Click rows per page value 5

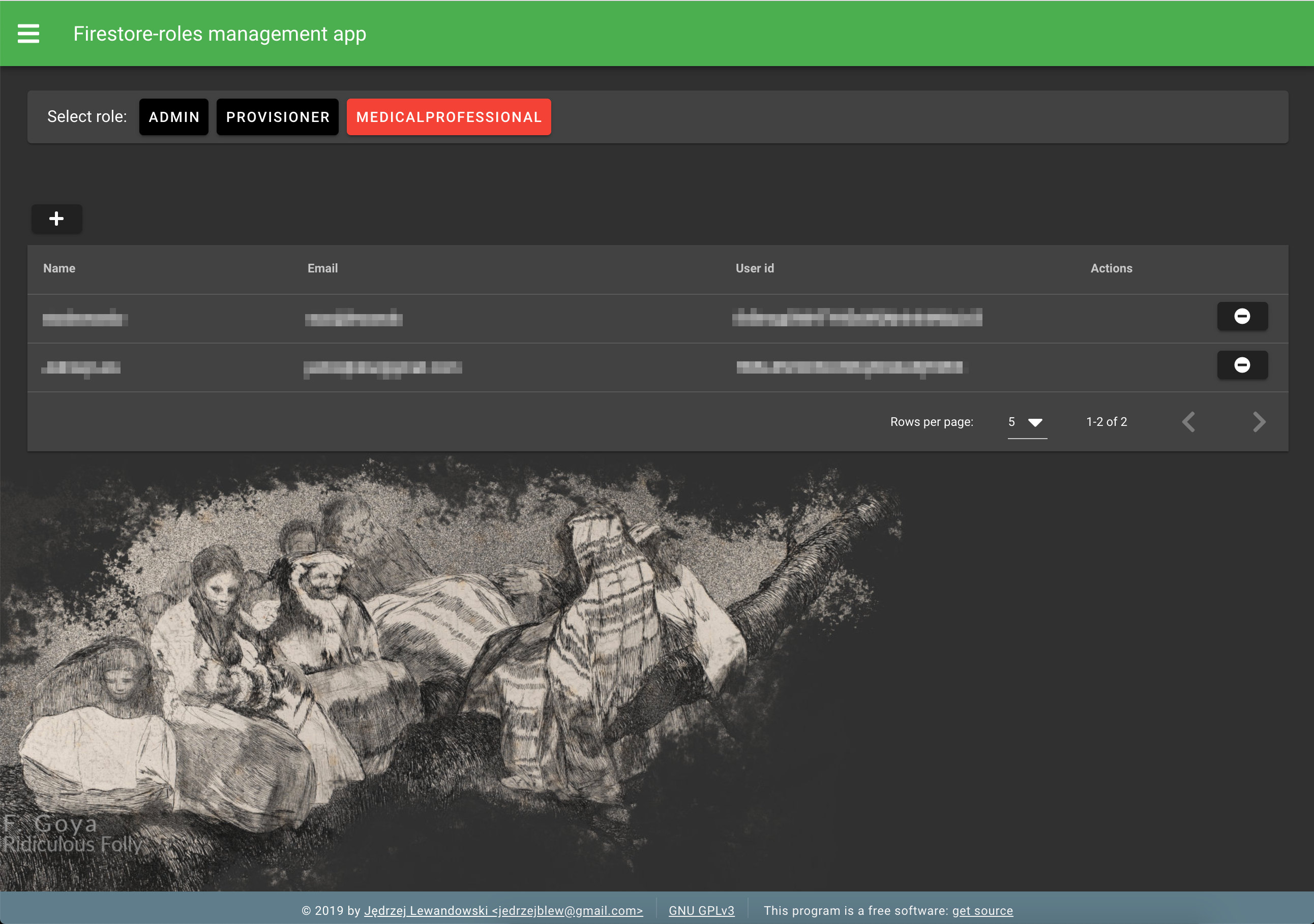[1012, 422]
